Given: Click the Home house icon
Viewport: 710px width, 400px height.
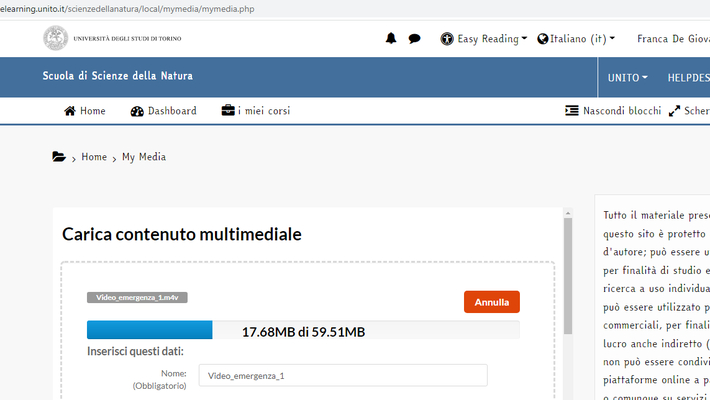Looking at the screenshot, I should (70, 111).
